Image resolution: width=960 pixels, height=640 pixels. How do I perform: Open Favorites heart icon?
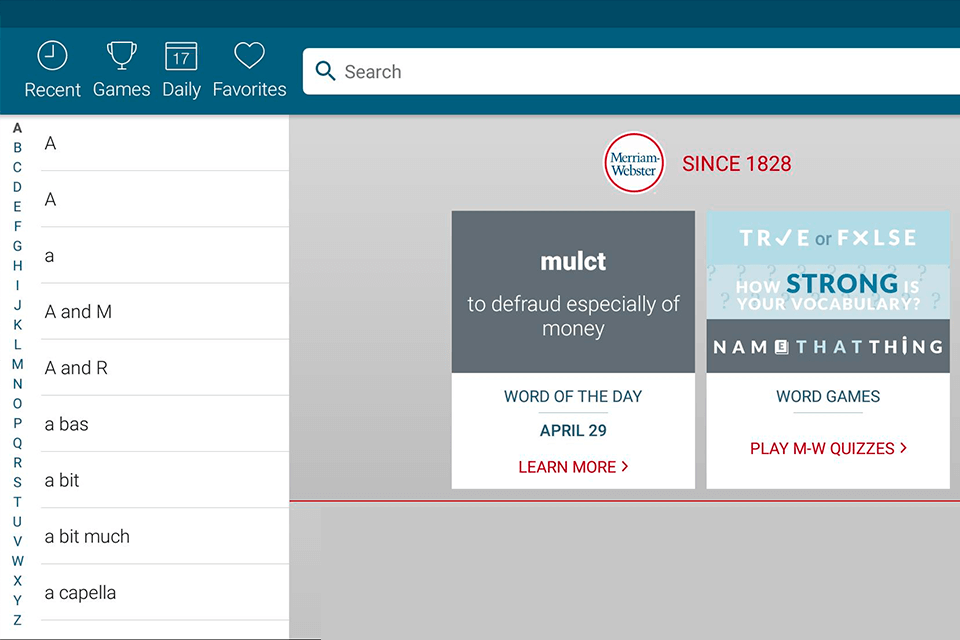coord(249,56)
